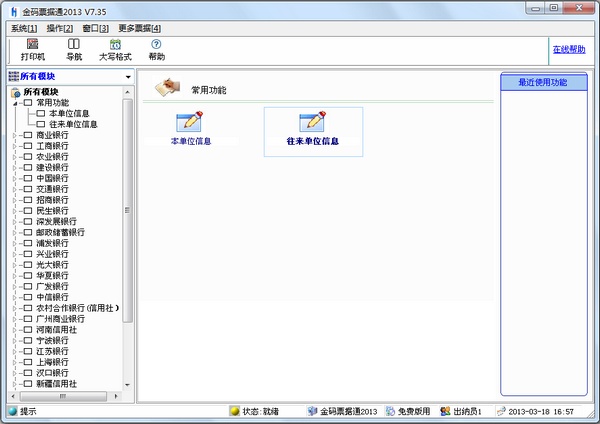Select 中国银行 in the module tree
Viewport: 600px width, 424px height.
coord(52,178)
